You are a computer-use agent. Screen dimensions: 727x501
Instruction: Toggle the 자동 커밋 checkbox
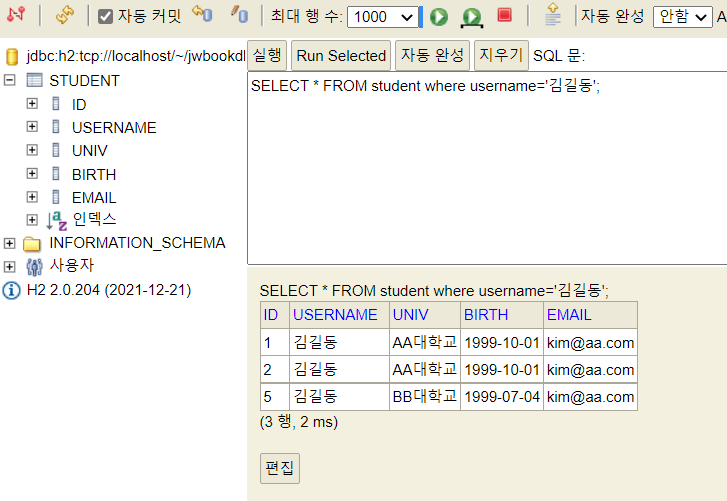pos(105,17)
